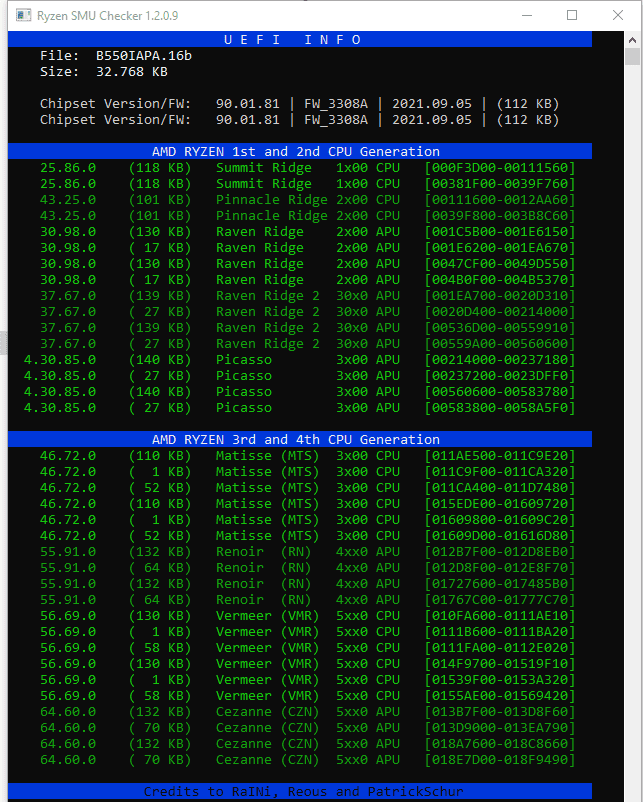643x802 pixels.
Task: Click the Ryzen SMU Checker app icon in title bar
Action: (23, 15)
